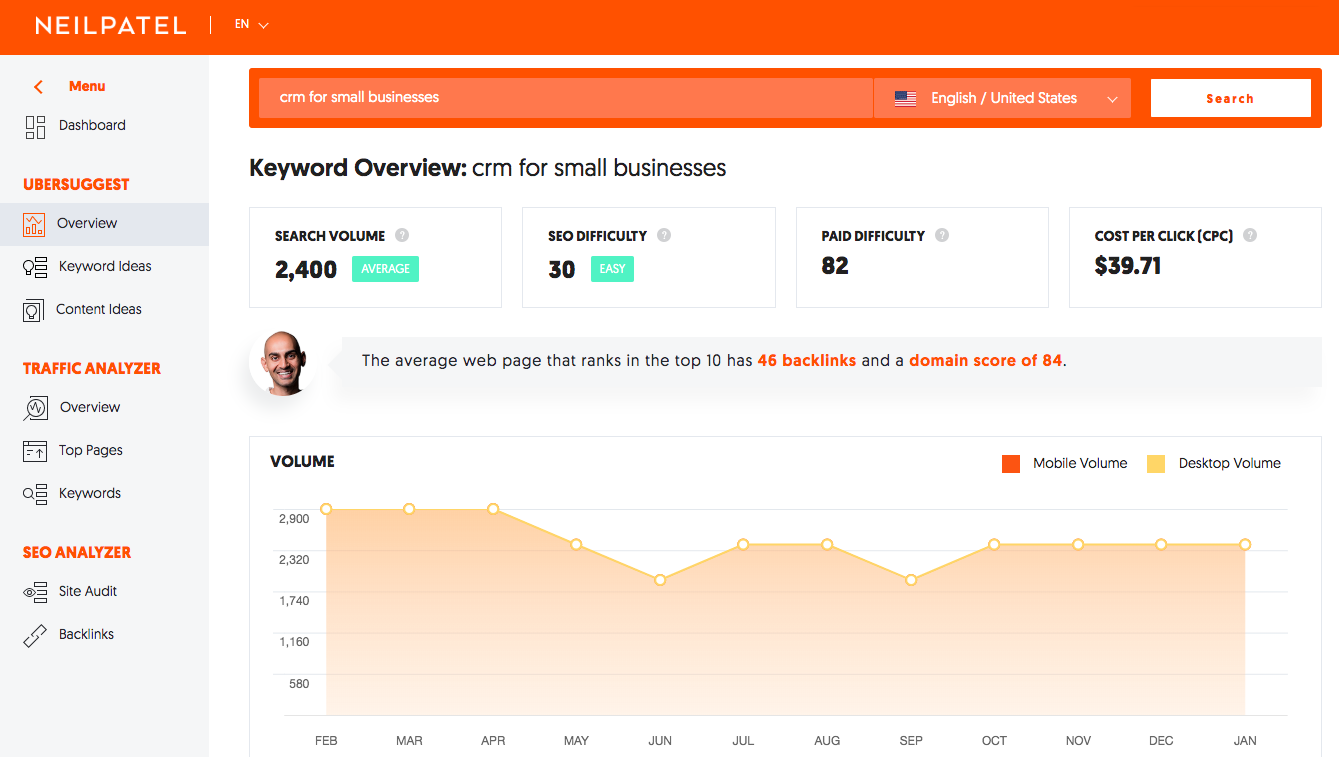Screen dimensions: 1339x757
Task: Click the SEO Difficulty help icon
Action: (x=664, y=236)
